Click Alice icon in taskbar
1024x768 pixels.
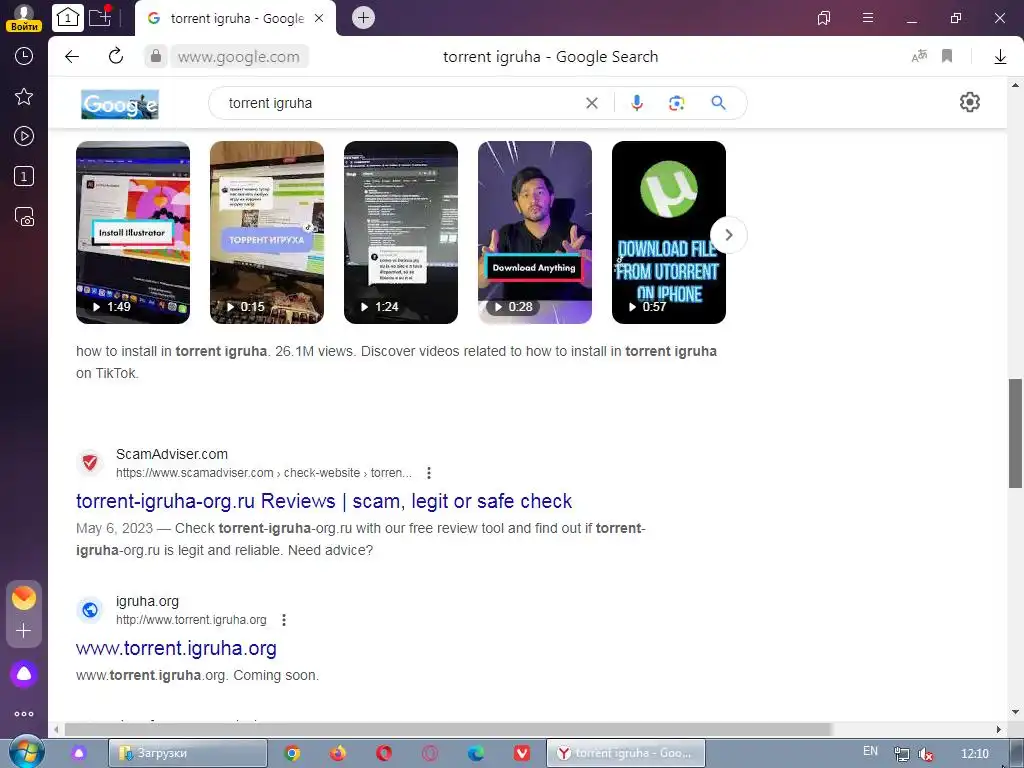[79, 754]
